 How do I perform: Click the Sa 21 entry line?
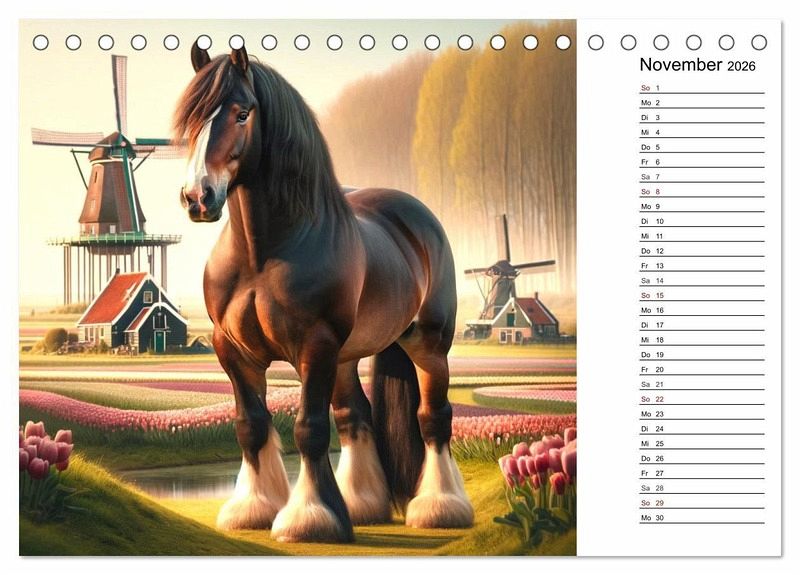click(702, 384)
